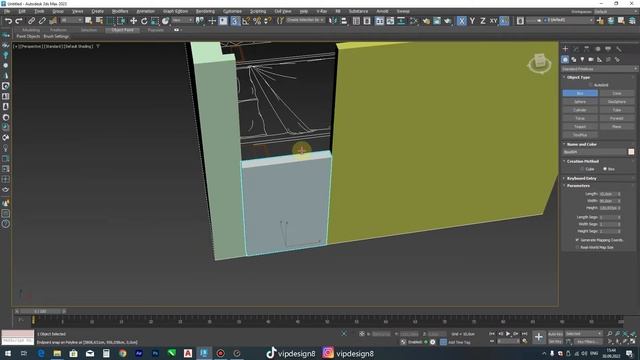Click the Cylinder primitive button
The height and width of the screenshot is (360, 640).
[580, 110]
